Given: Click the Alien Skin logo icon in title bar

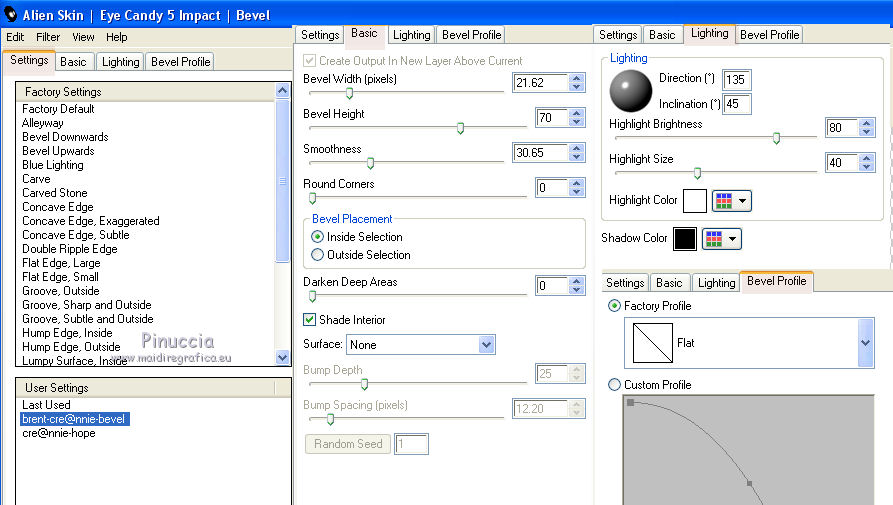Looking at the screenshot, I should 10,14.
